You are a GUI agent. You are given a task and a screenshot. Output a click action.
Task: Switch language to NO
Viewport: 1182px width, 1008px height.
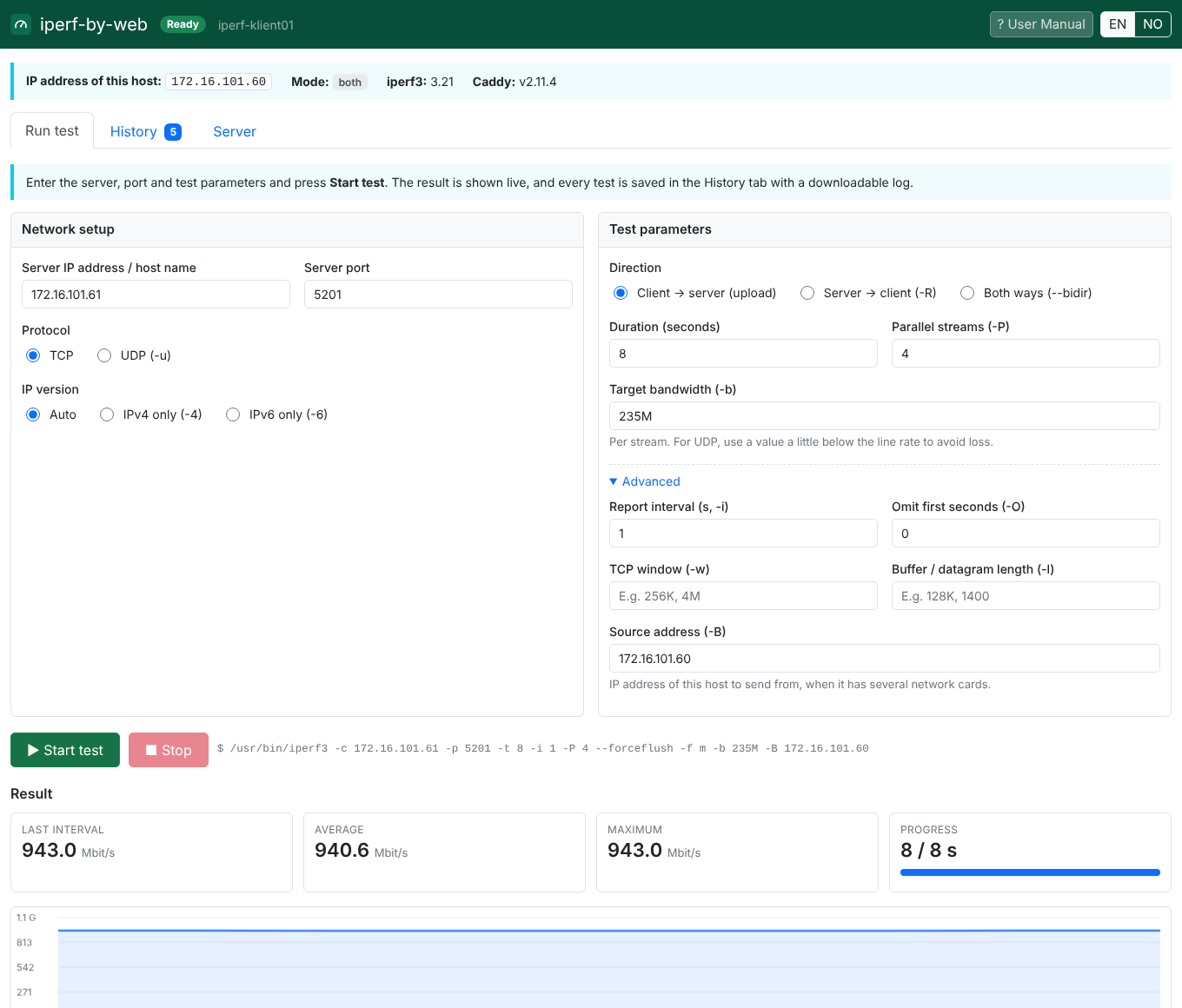pos(1152,24)
